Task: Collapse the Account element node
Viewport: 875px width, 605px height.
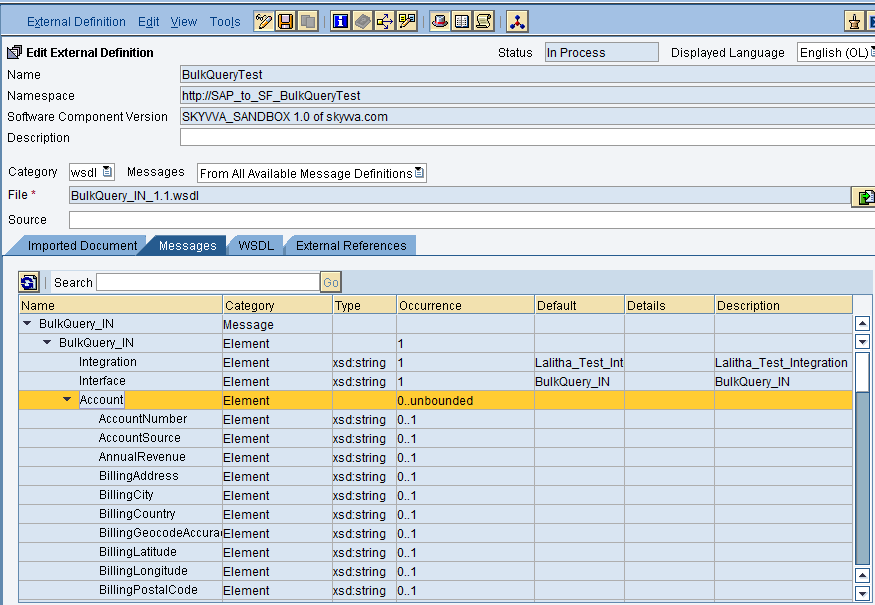Action: point(67,400)
